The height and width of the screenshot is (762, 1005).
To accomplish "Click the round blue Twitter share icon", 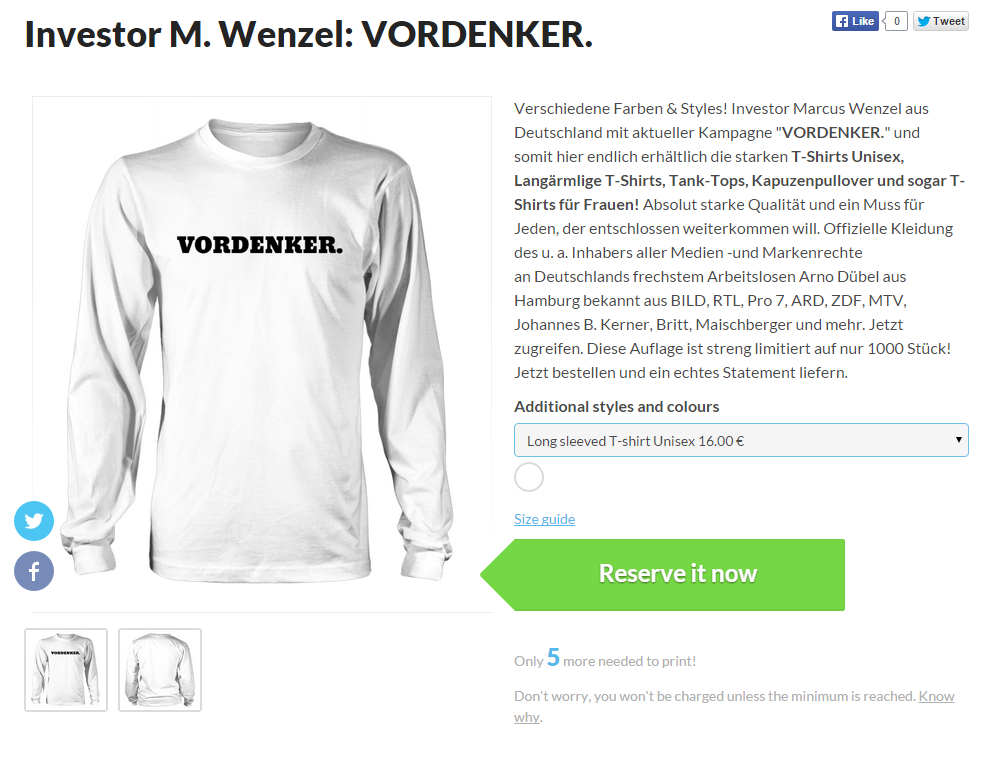I will coord(34,520).
